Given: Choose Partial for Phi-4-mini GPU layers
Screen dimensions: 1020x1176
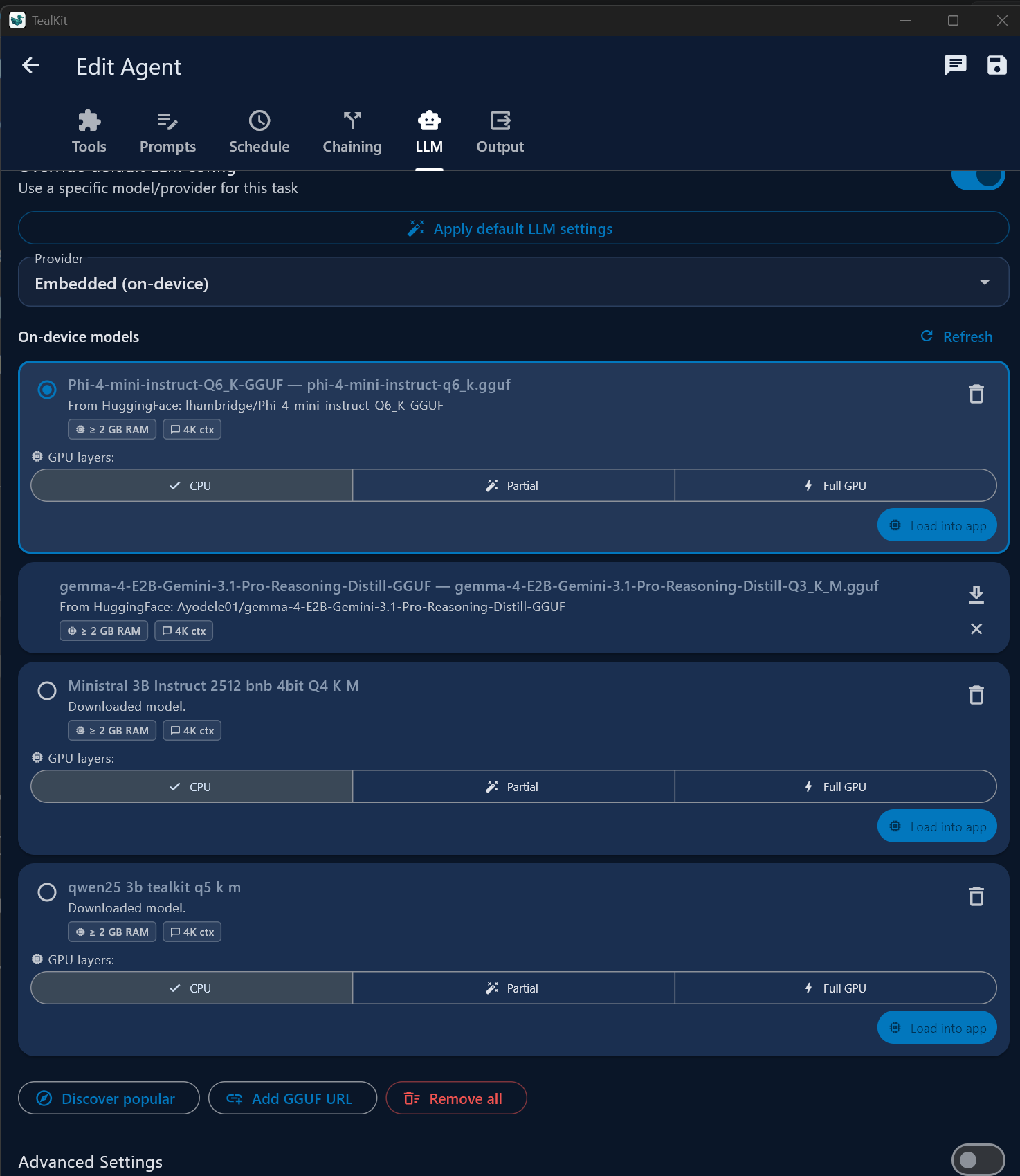Looking at the screenshot, I should (513, 486).
